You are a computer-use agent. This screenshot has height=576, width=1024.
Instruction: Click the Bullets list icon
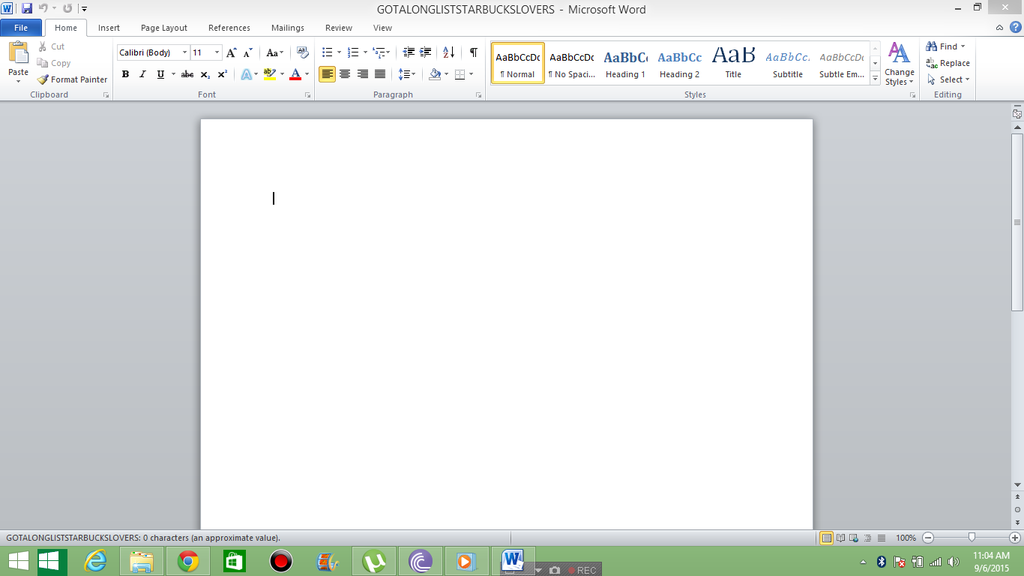(327, 52)
